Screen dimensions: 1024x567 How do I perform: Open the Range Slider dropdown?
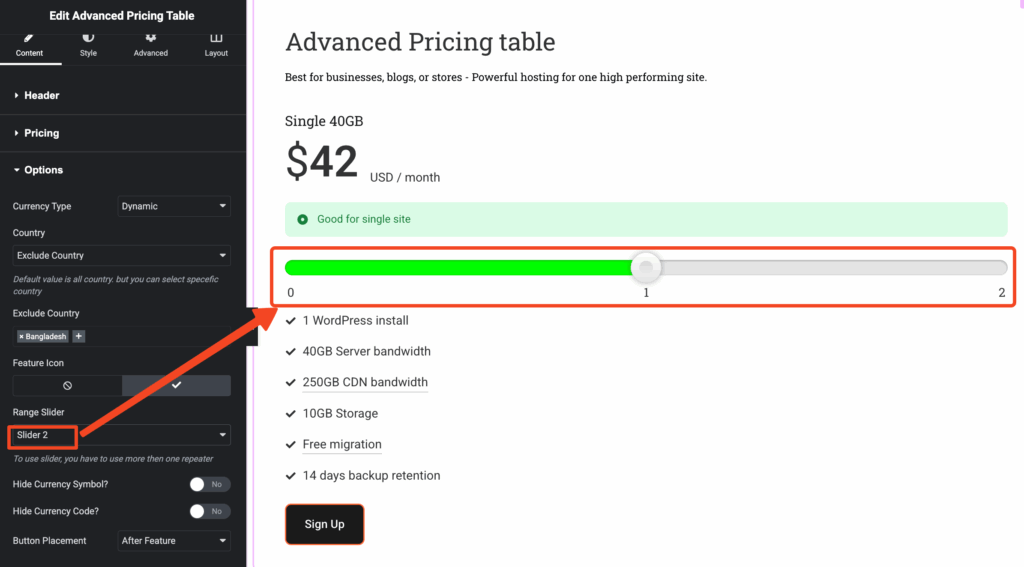(x=121, y=435)
